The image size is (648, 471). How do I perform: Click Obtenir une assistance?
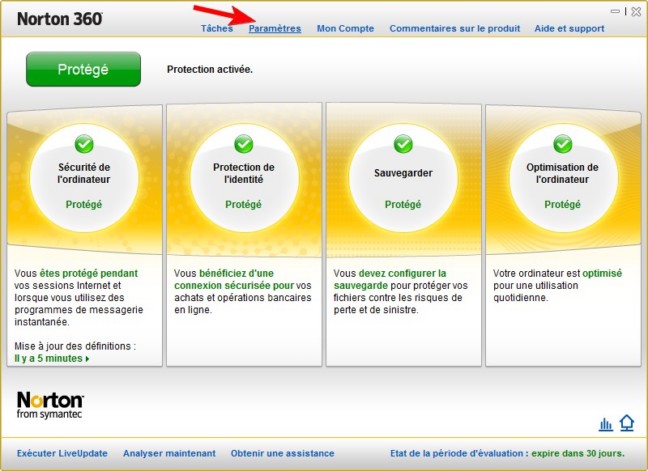tap(282, 453)
